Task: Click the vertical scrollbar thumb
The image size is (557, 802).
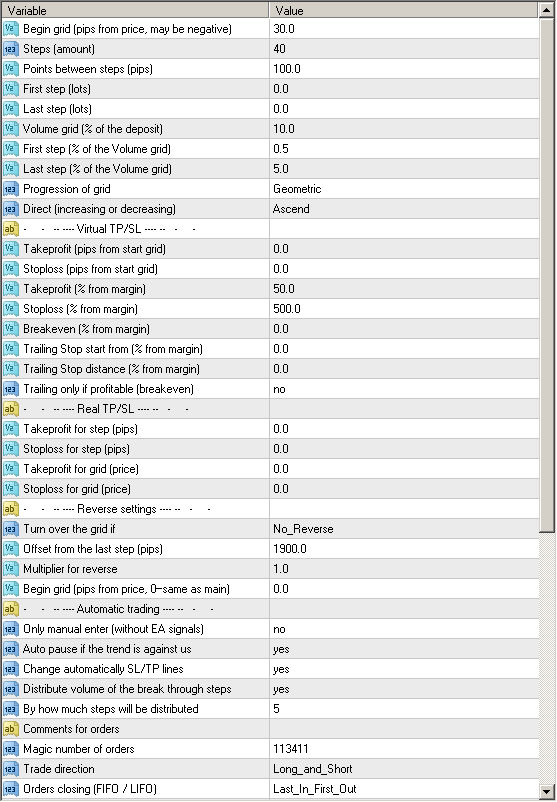Action: click(x=547, y=275)
